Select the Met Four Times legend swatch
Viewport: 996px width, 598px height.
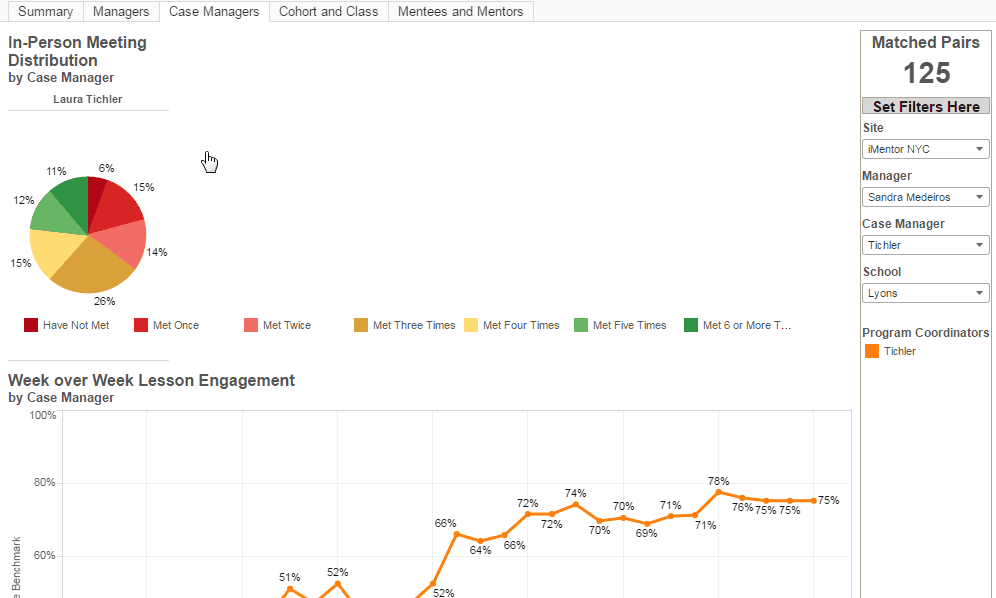pyautogui.click(x=471, y=325)
